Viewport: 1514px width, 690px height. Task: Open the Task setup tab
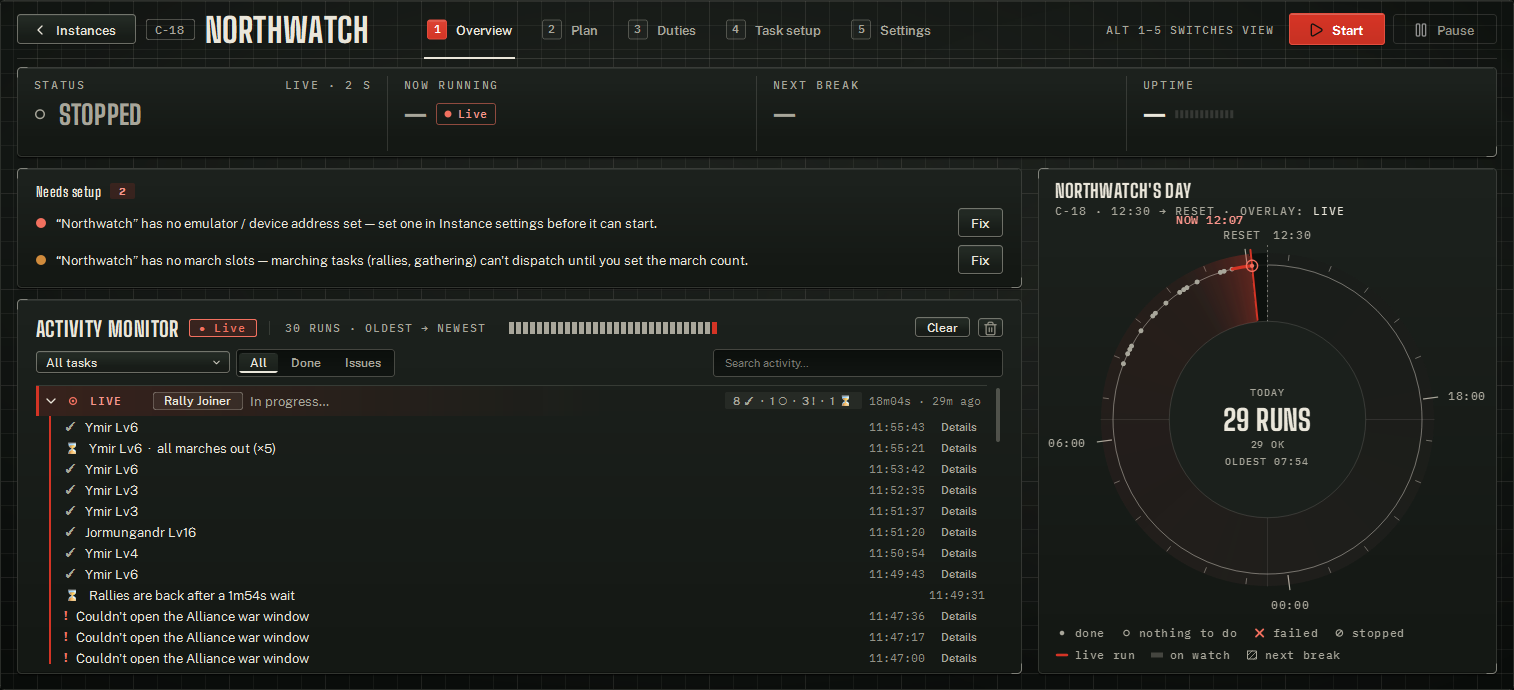coord(773,30)
